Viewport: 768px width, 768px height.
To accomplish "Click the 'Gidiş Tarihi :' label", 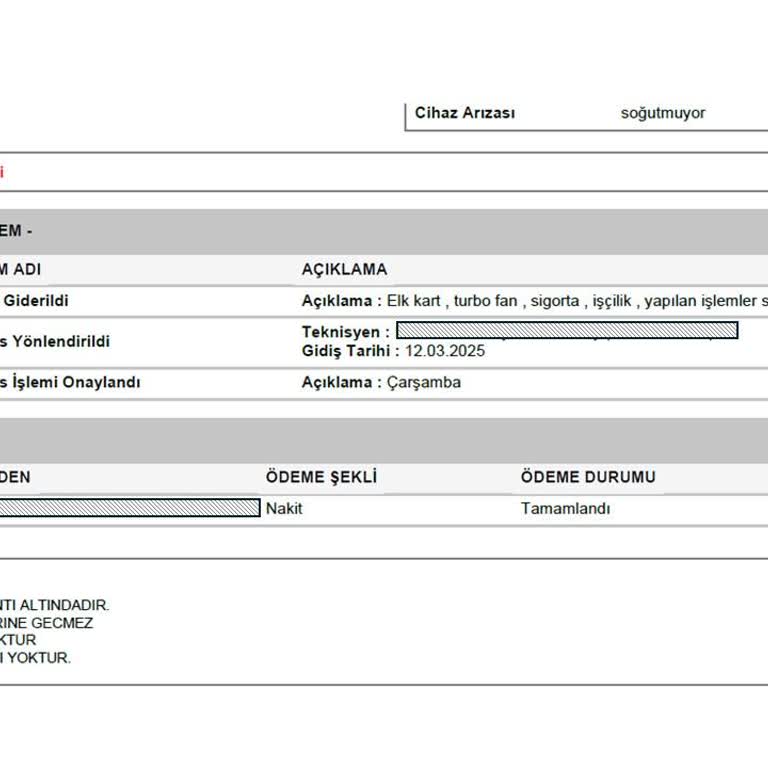I will point(351,351).
